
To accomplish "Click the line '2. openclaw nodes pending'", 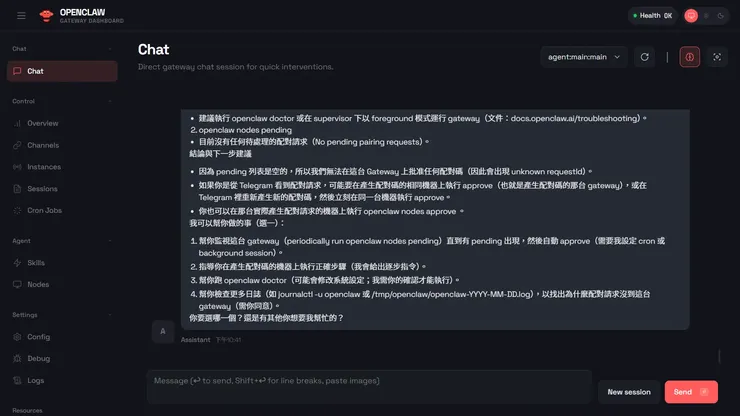I will click(241, 130).
